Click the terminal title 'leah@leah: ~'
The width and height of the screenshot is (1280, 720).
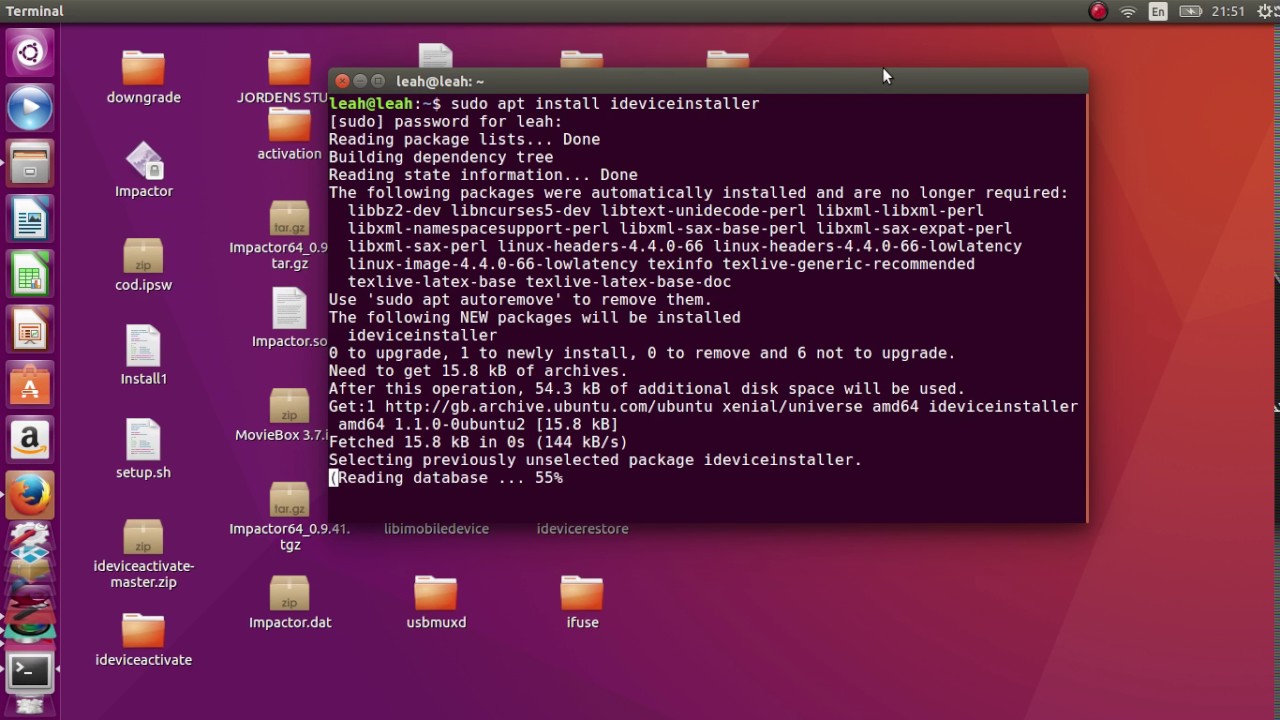point(440,81)
